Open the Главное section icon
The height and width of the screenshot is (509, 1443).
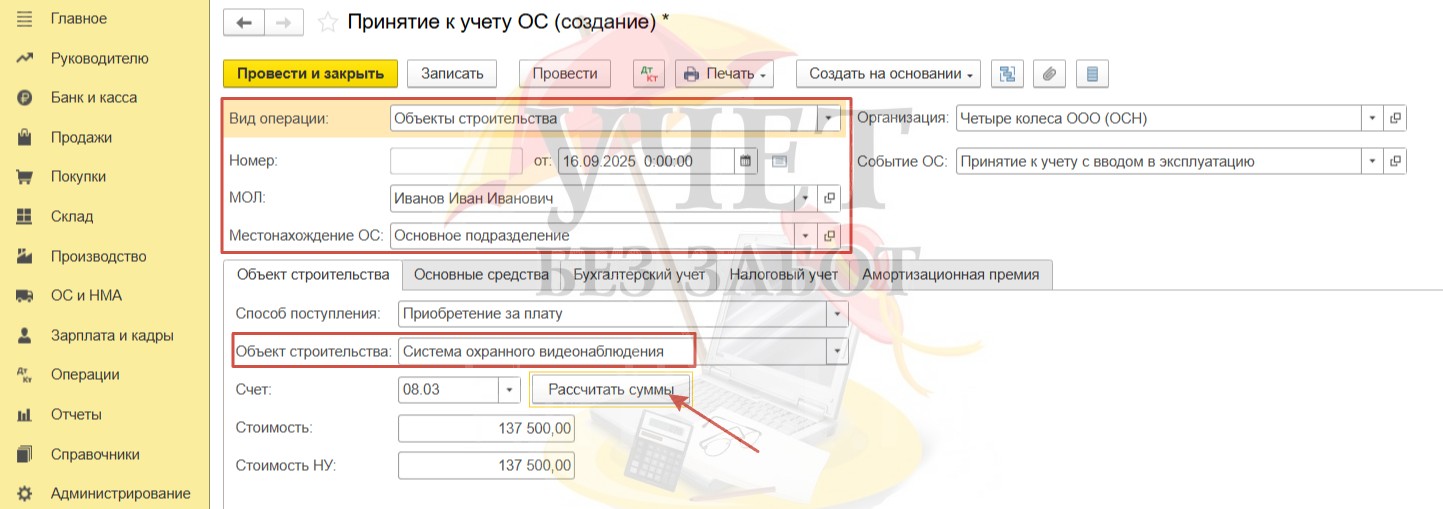(25, 19)
